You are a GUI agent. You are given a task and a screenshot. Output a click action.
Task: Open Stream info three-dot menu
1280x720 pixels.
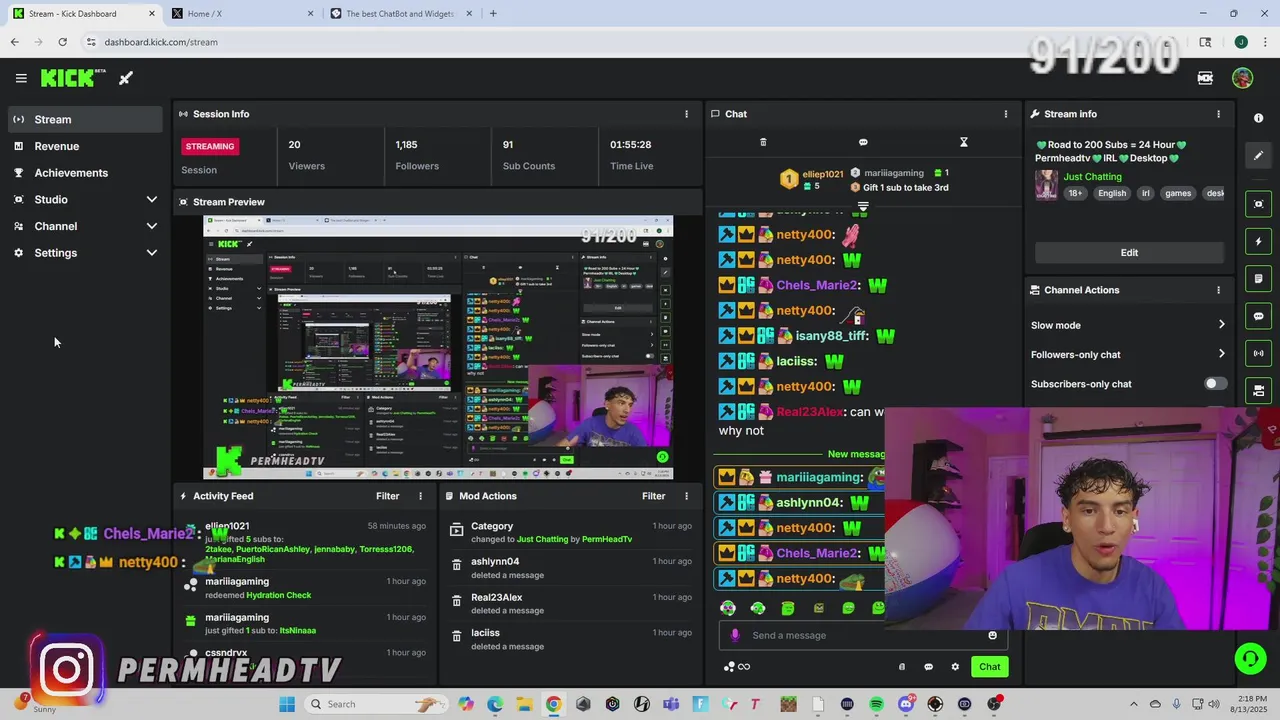(1218, 114)
